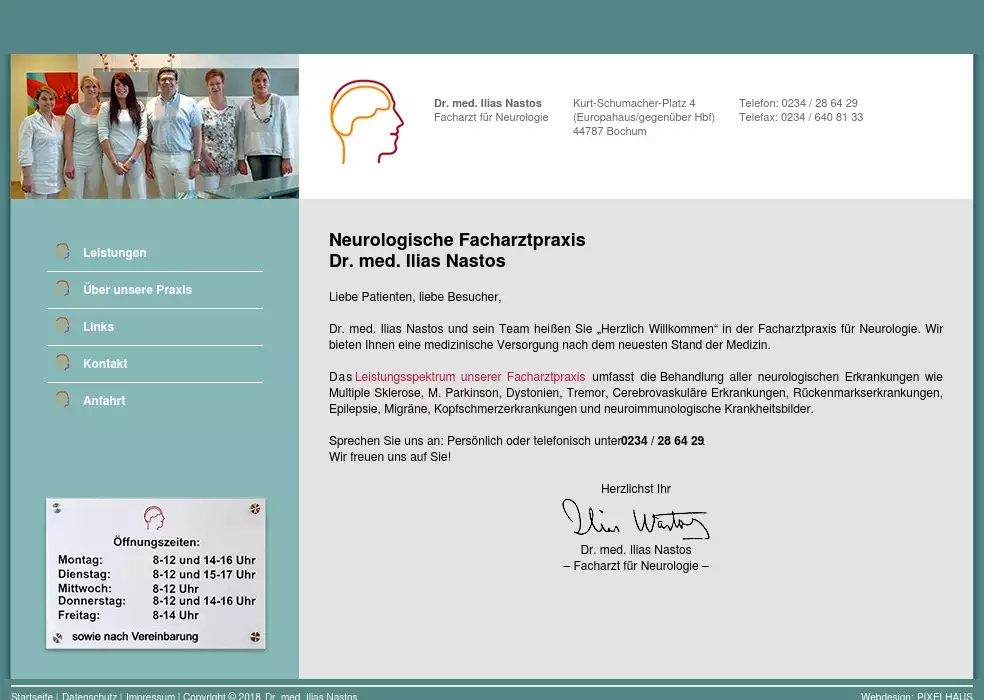Click the team group photo

click(x=154, y=127)
